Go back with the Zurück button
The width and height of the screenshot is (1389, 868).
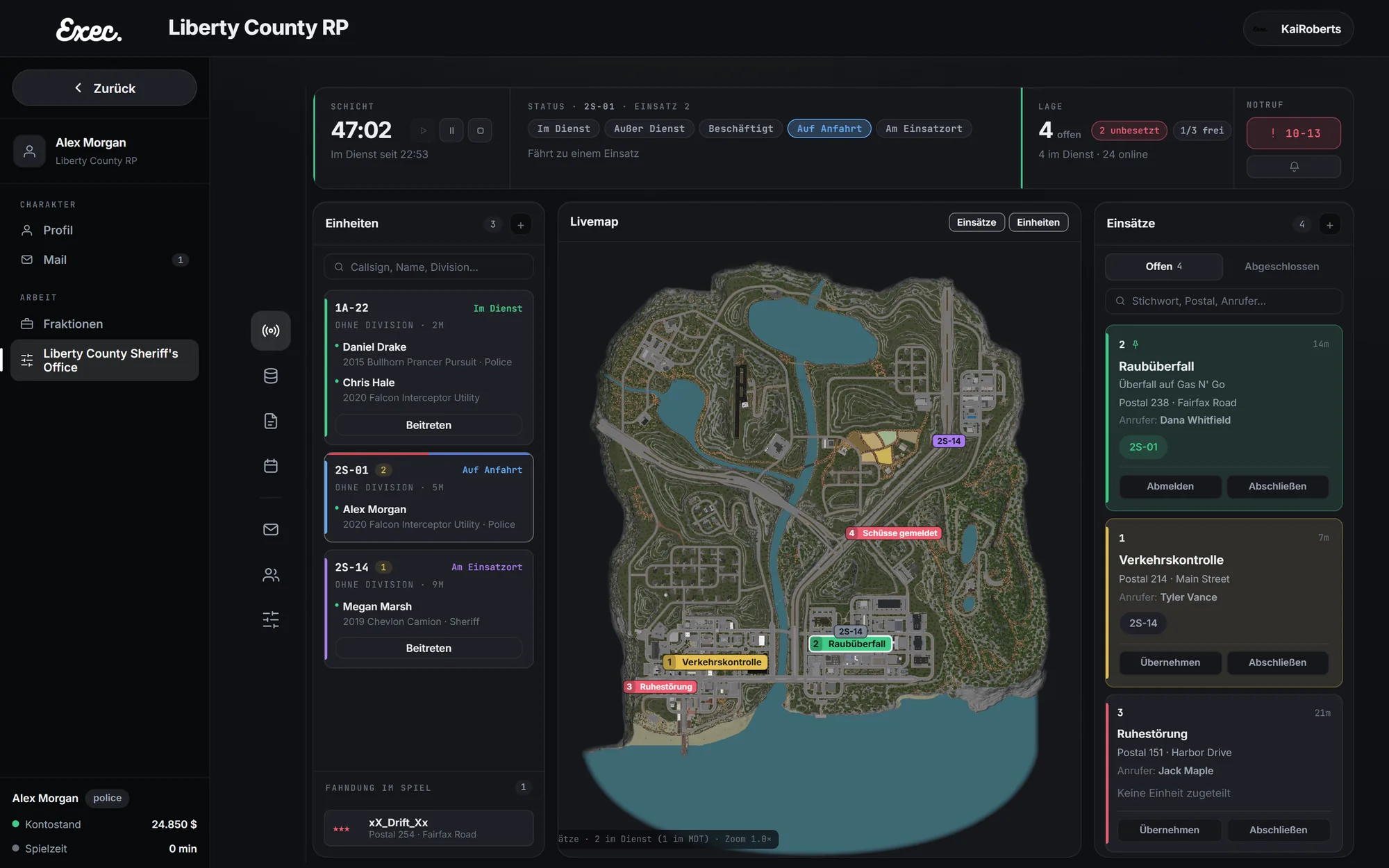(104, 88)
